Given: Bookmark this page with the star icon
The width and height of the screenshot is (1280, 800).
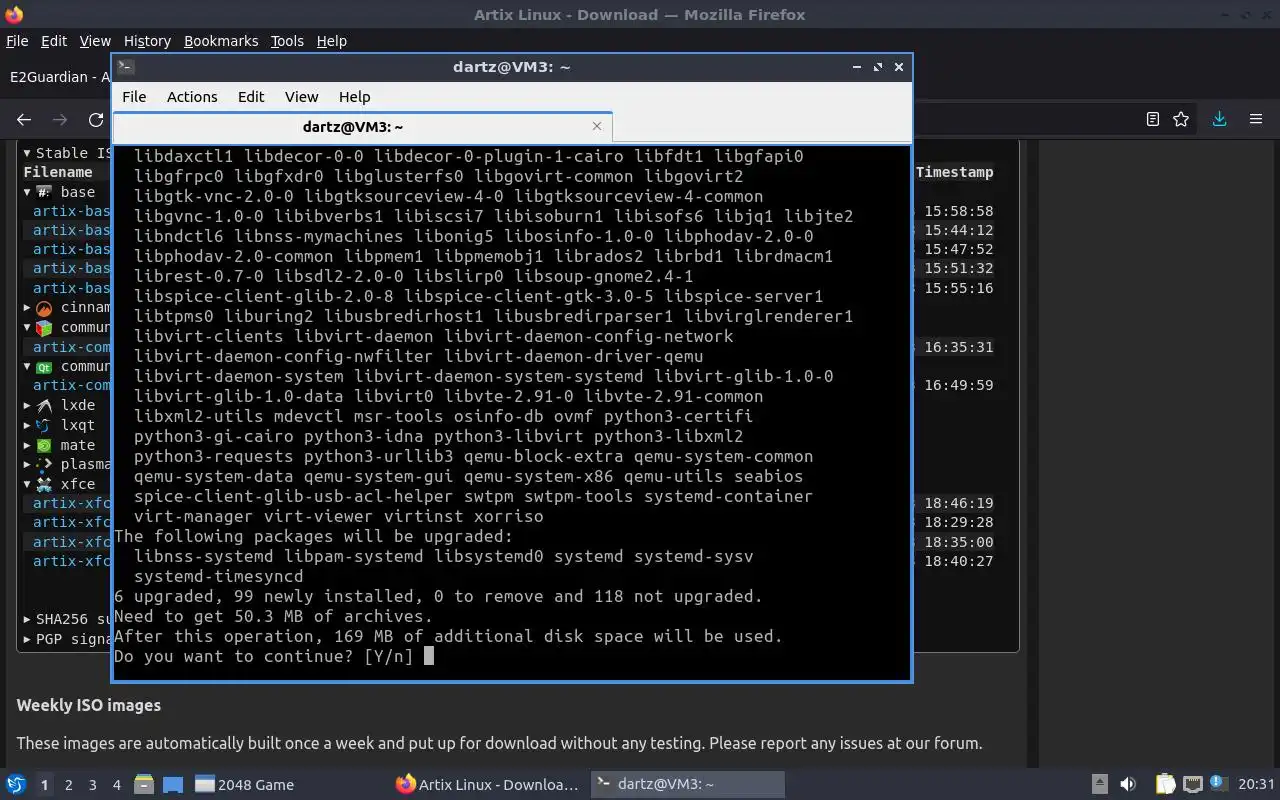Looking at the screenshot, I should tap(1181, 119).
